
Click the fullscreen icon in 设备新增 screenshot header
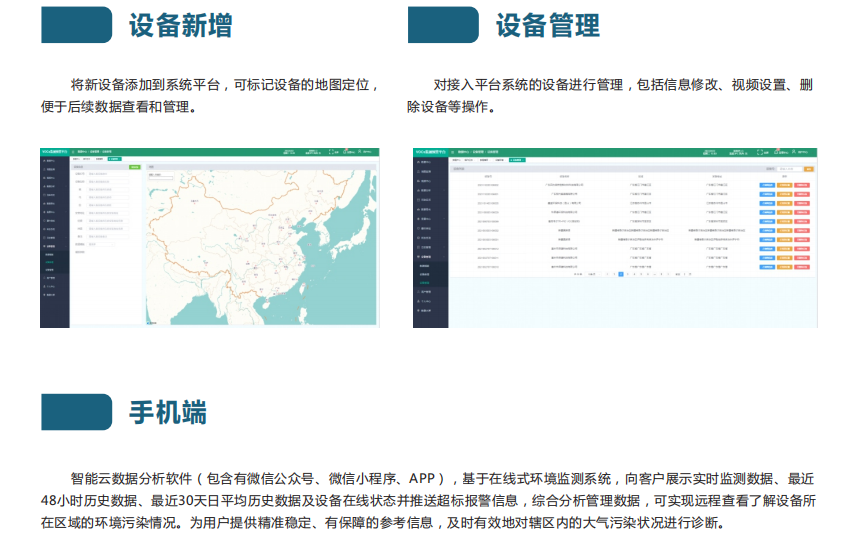coord(331,152)
